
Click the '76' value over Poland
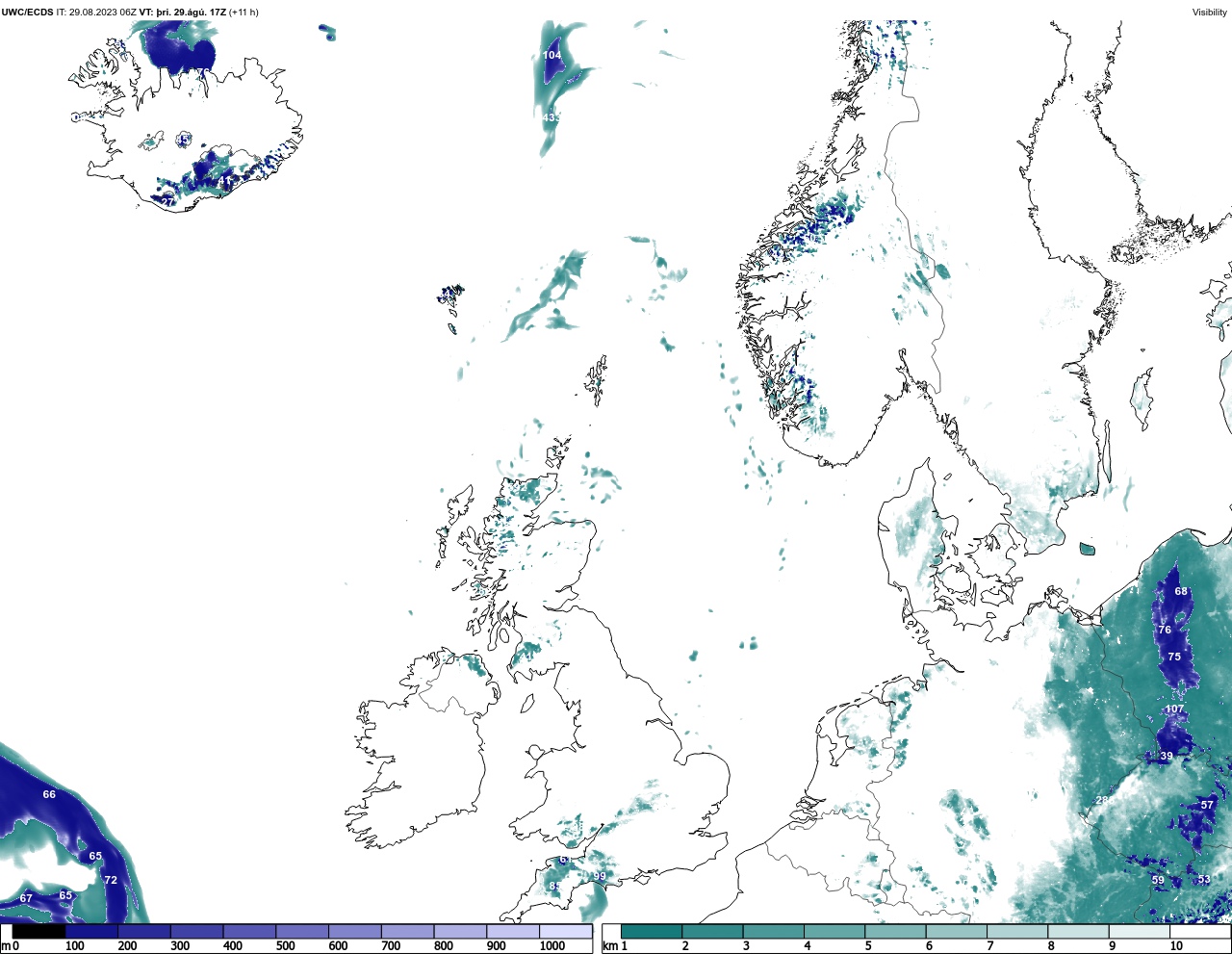tap(1165, 630)
